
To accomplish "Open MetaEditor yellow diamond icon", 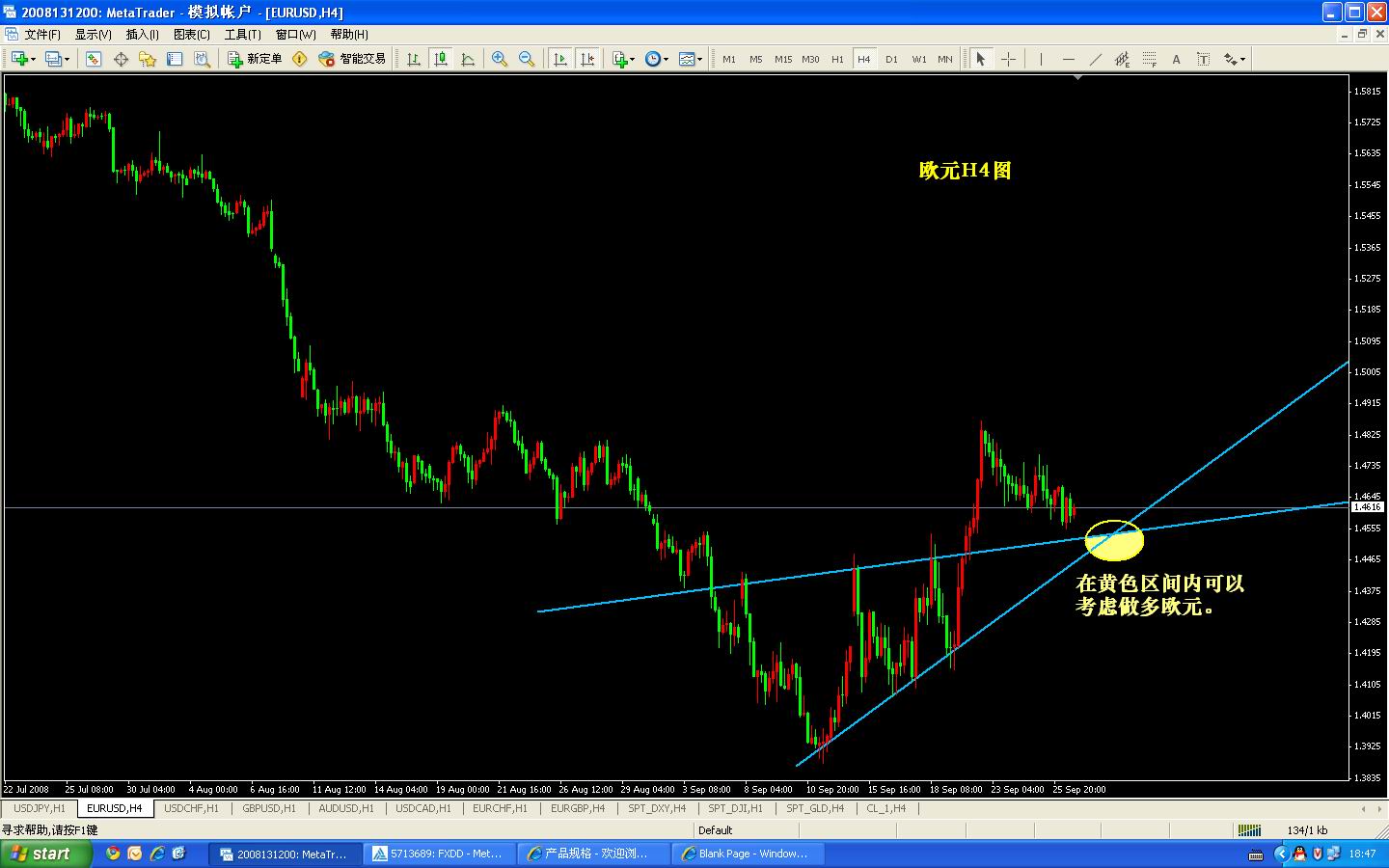I will click(x=300, y=59).
